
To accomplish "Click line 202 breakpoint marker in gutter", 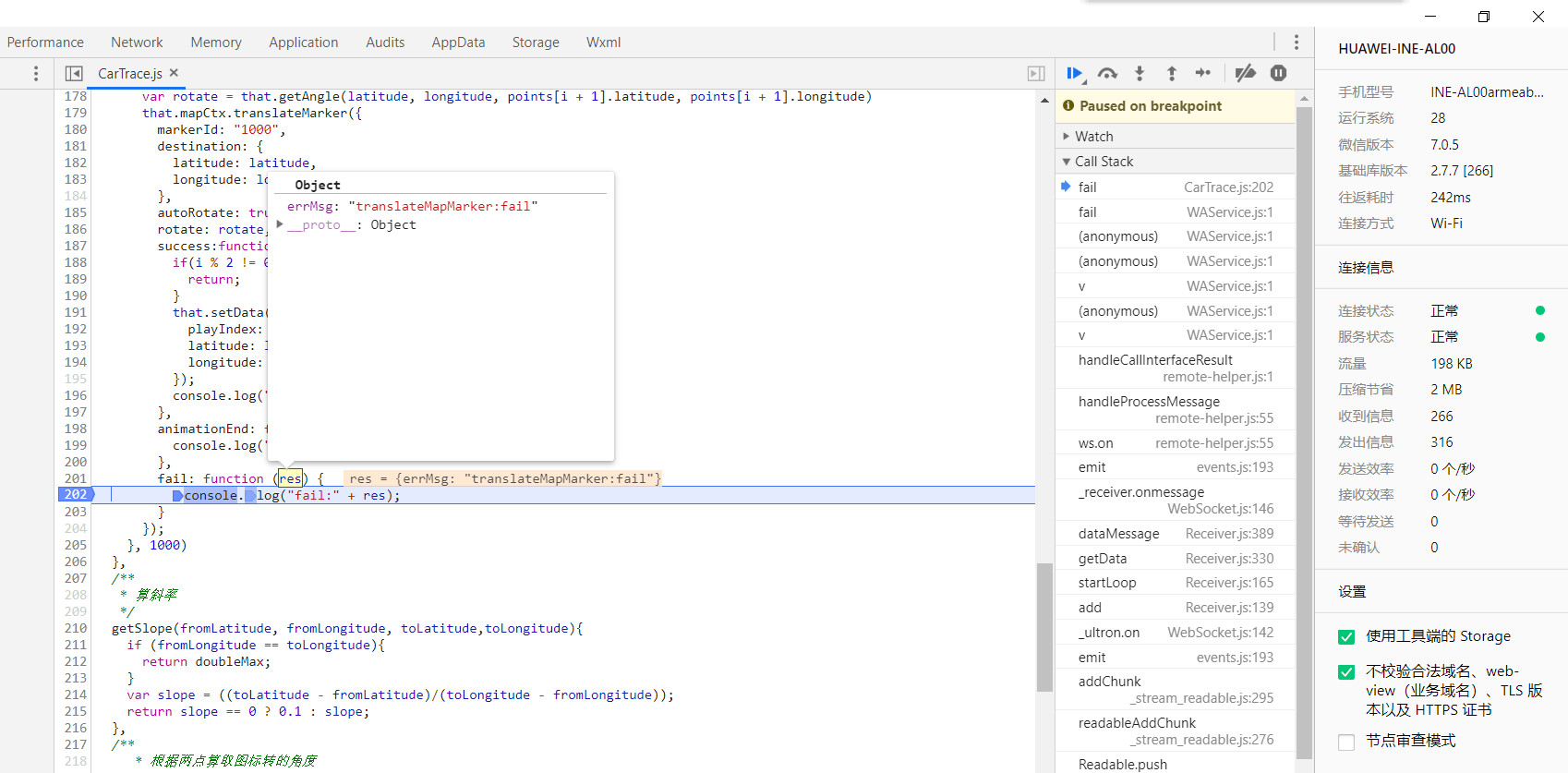I will coord(76,495).
